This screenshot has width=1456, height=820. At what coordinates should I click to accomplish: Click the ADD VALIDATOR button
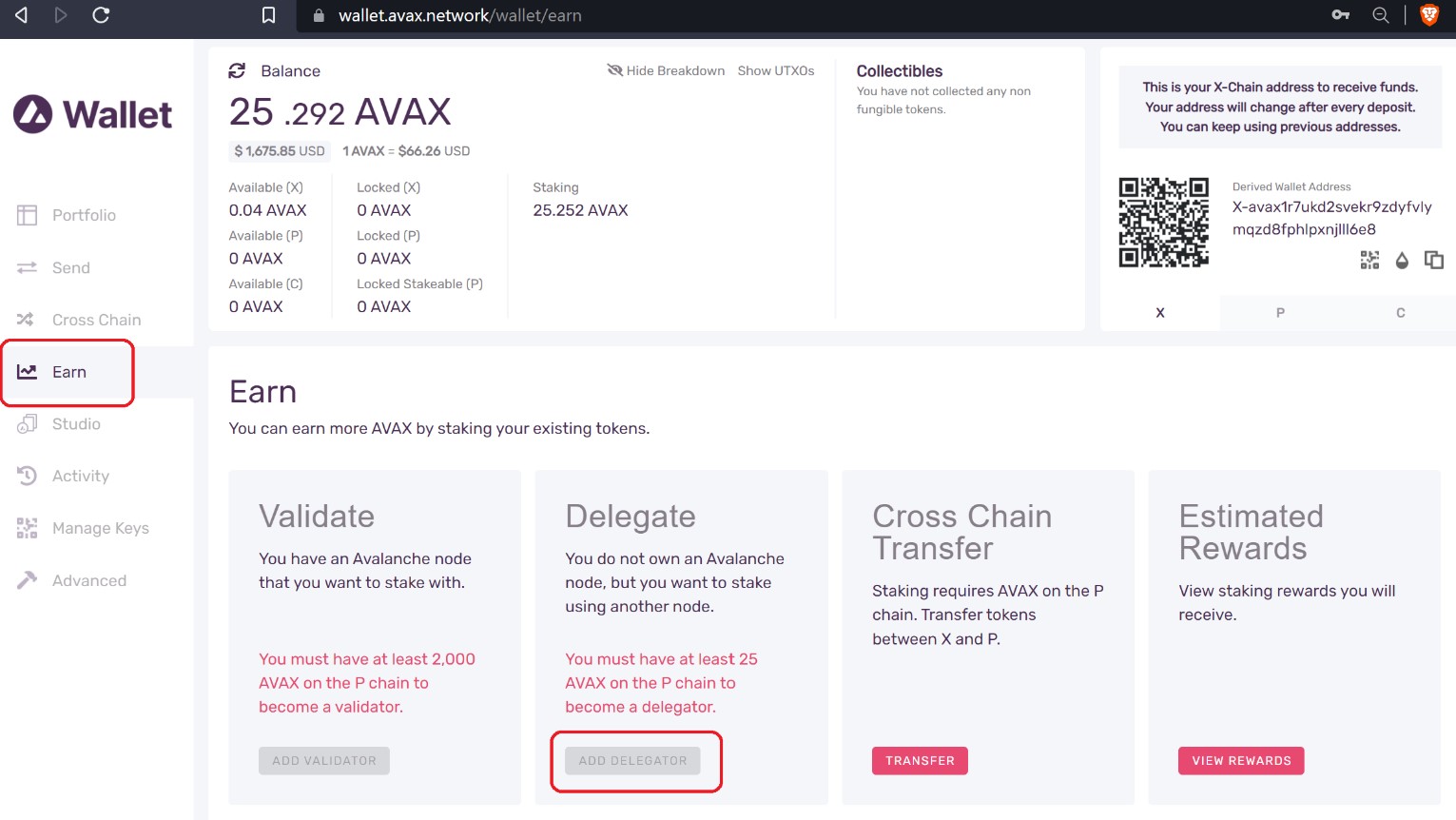click(324, 760)
